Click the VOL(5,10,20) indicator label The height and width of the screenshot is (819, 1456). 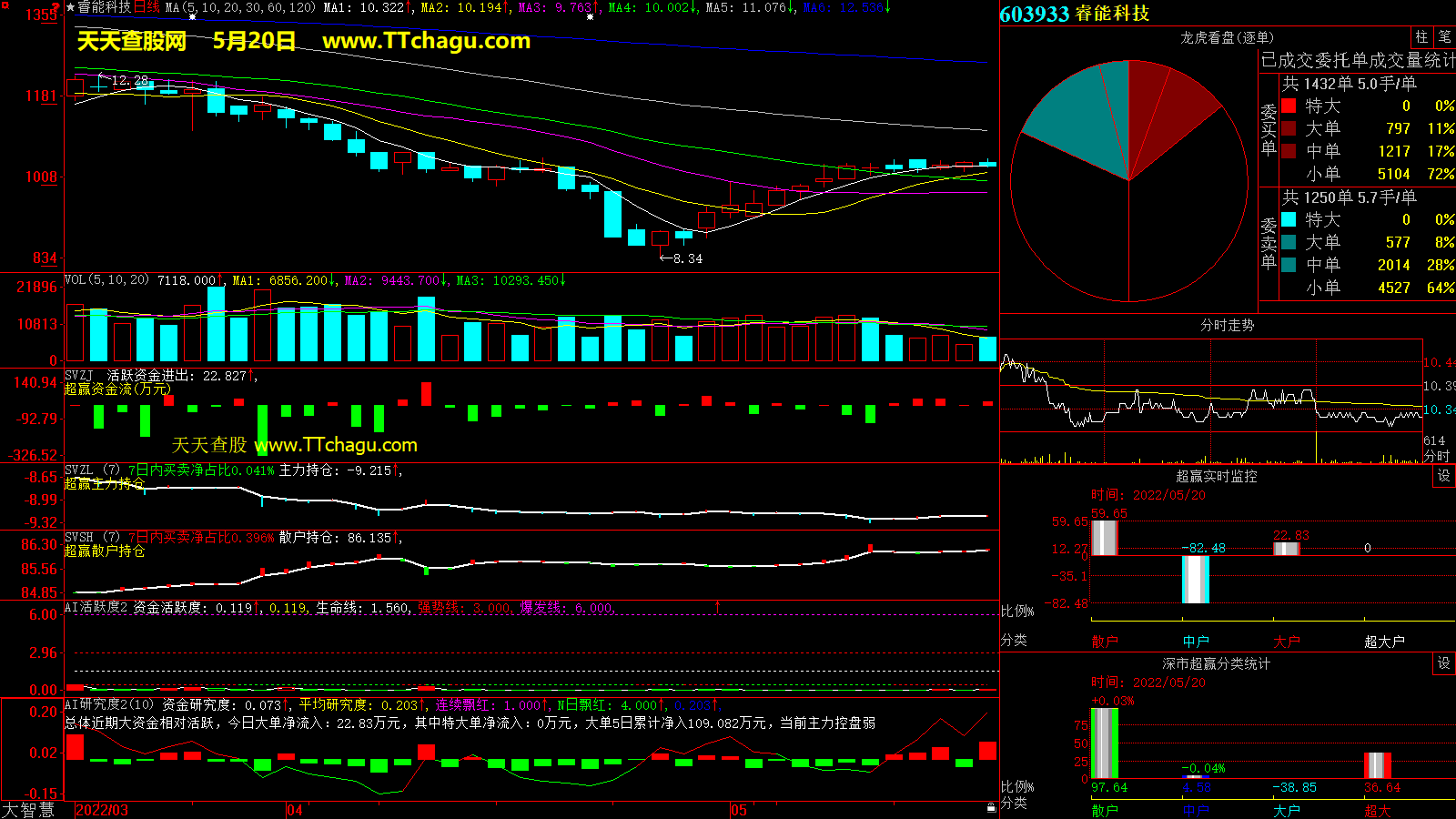(106, 280)
